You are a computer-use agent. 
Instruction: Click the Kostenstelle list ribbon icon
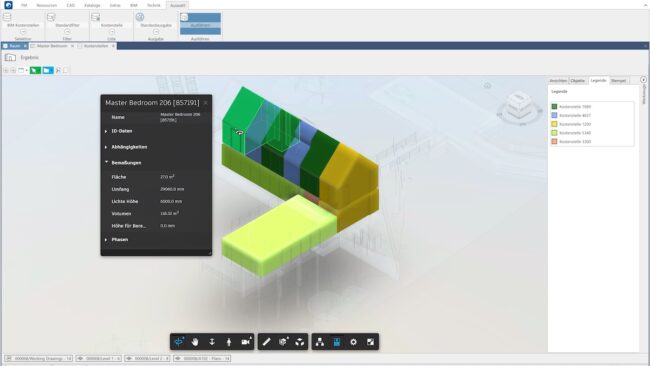(96, 17)
